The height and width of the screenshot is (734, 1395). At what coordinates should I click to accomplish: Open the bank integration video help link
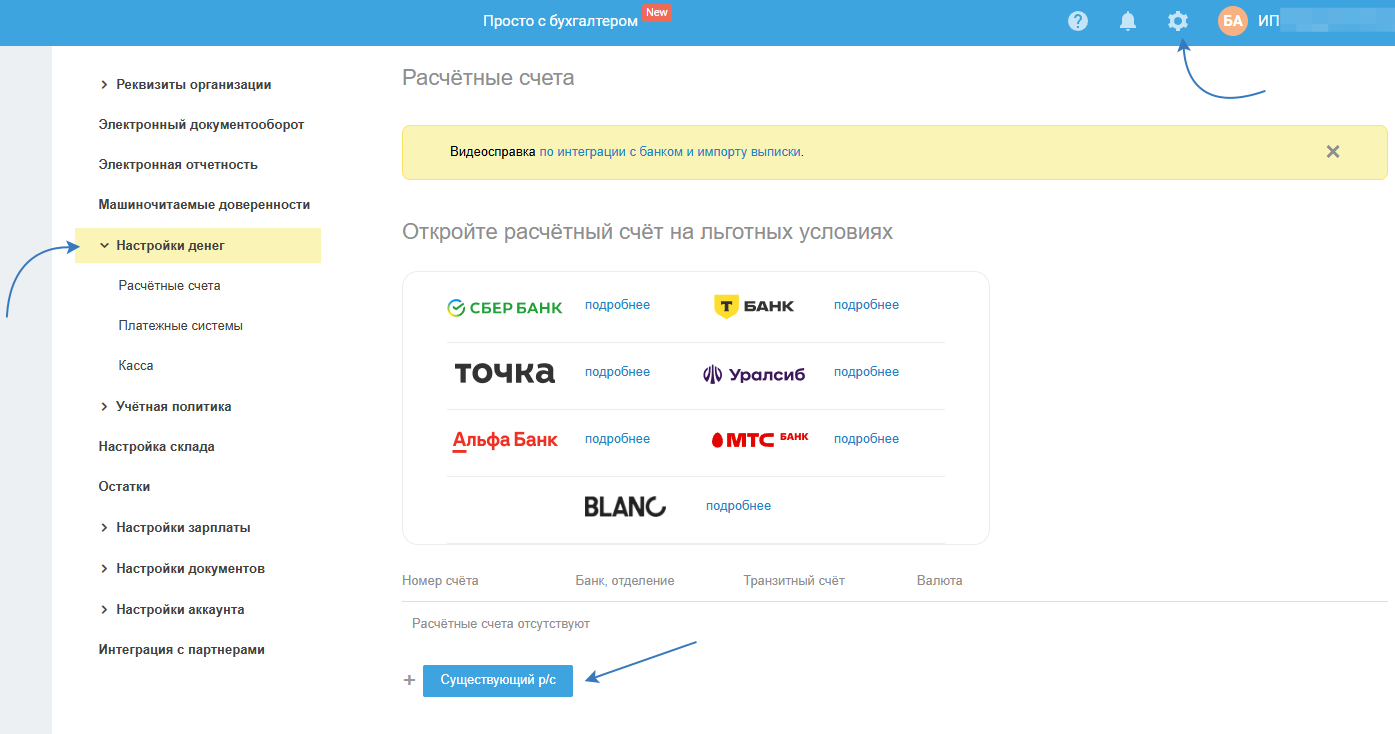(x=670, y=152)
